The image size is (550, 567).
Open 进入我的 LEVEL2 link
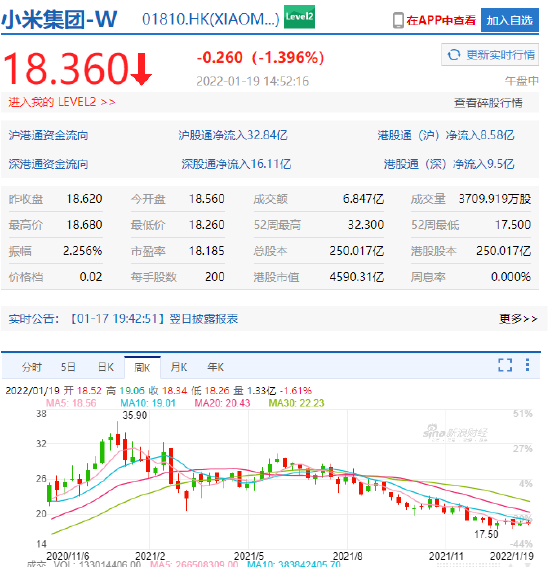62,102
